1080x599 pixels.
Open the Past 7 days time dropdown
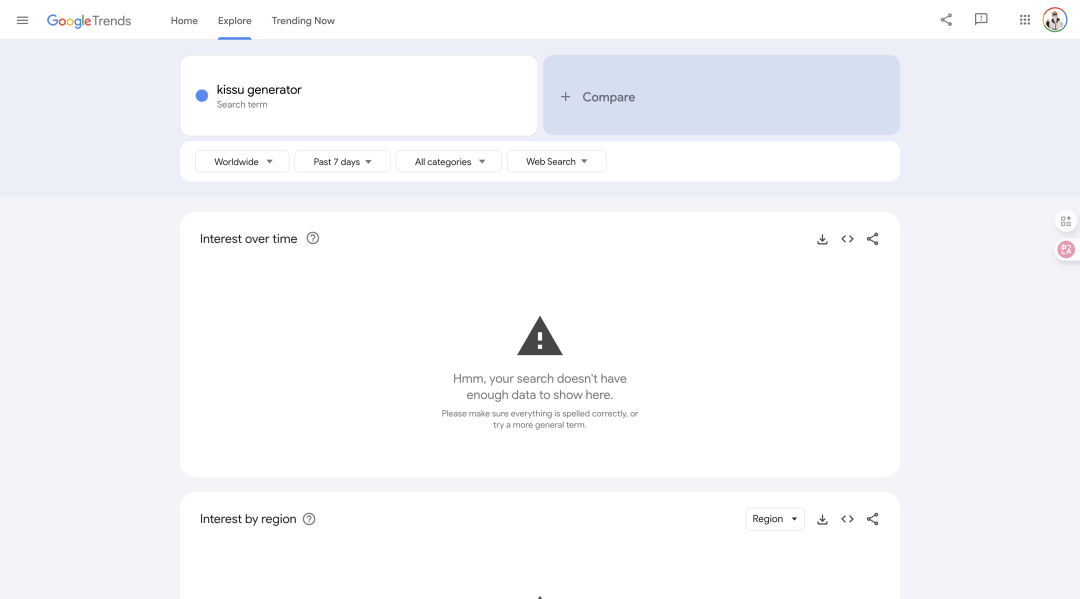tap(342, 161)
